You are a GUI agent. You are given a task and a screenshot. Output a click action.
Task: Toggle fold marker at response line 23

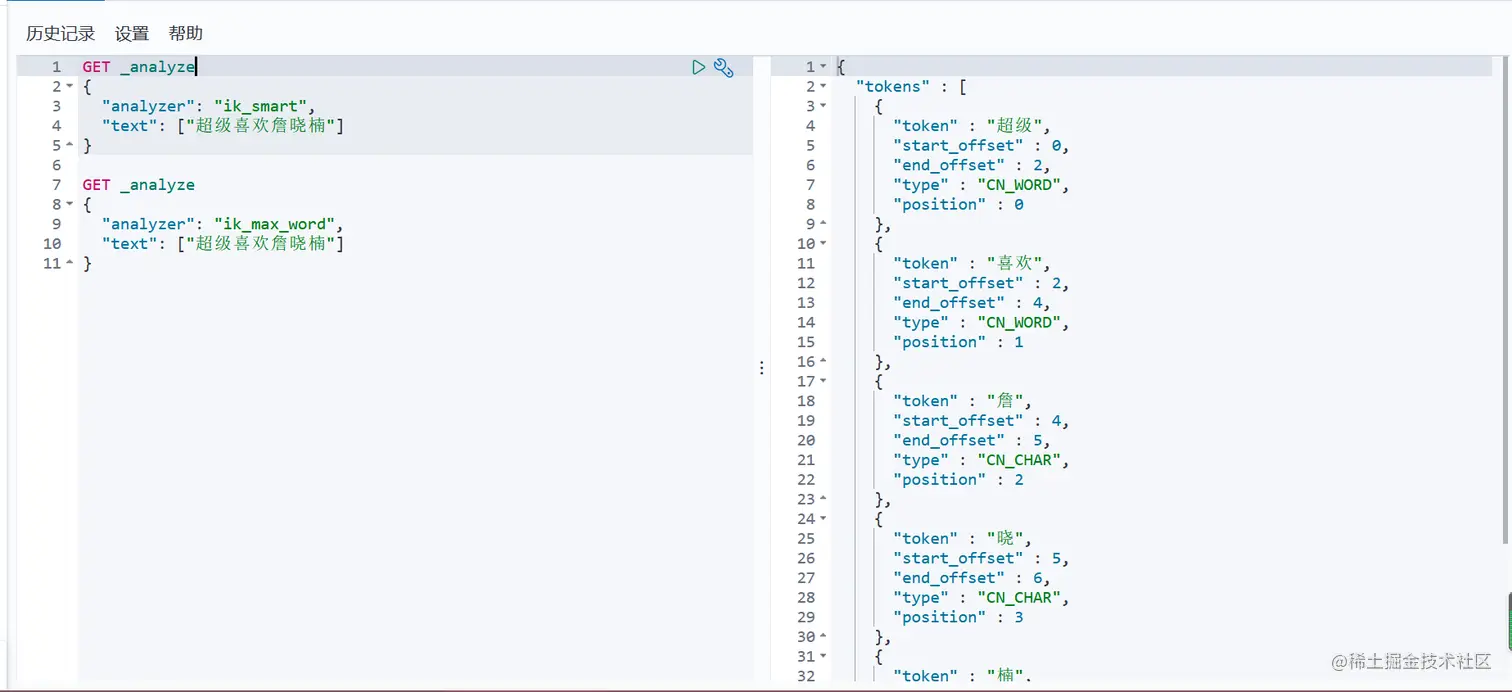pyautogui.click(x=823, y=499)
